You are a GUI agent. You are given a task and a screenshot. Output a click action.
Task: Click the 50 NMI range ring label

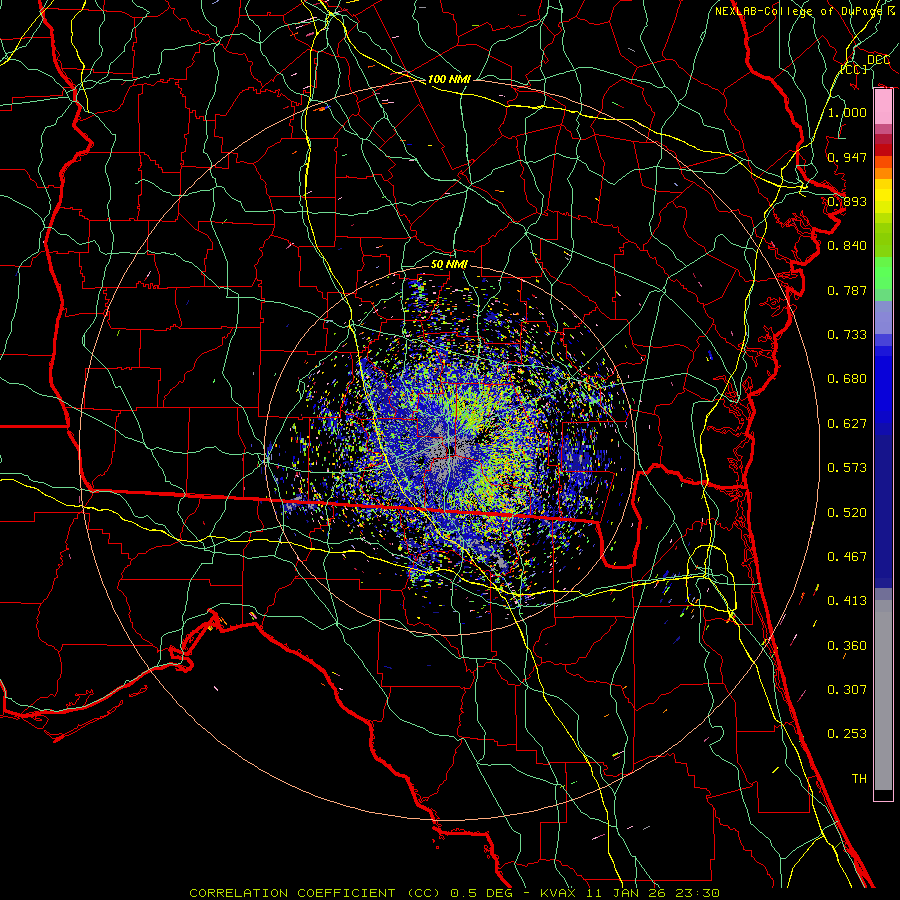[449, 264]
